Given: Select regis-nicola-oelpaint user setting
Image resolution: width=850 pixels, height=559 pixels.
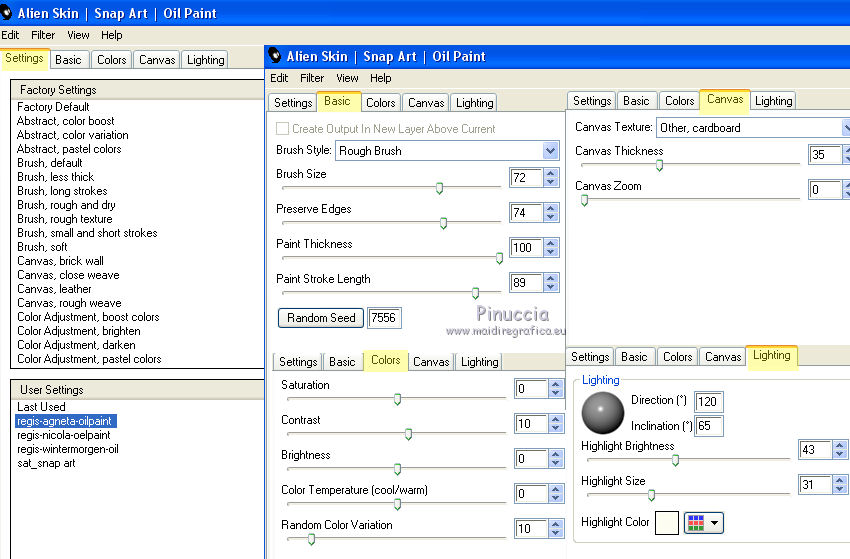Looking at the screenshot, I should pos(63,435).
